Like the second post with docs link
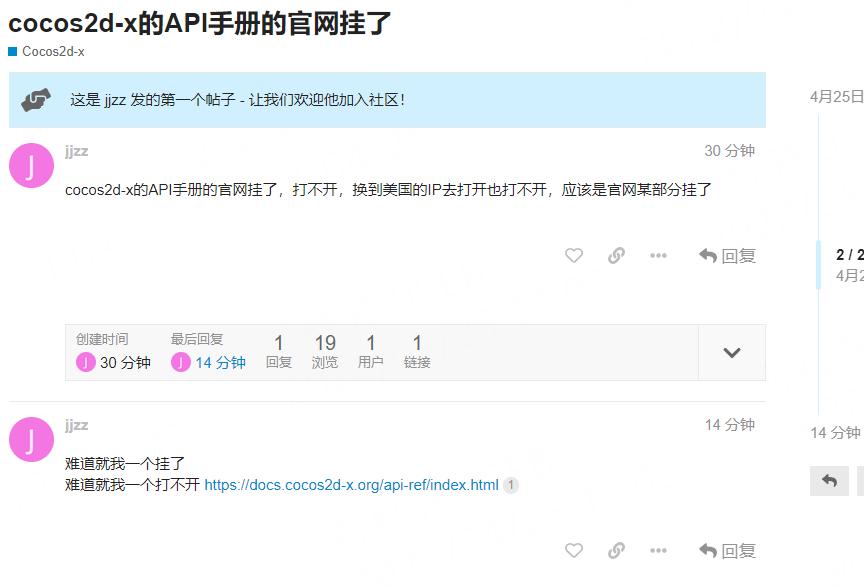The width and height of the screenshot is (864, 587). tap(574, 551)
